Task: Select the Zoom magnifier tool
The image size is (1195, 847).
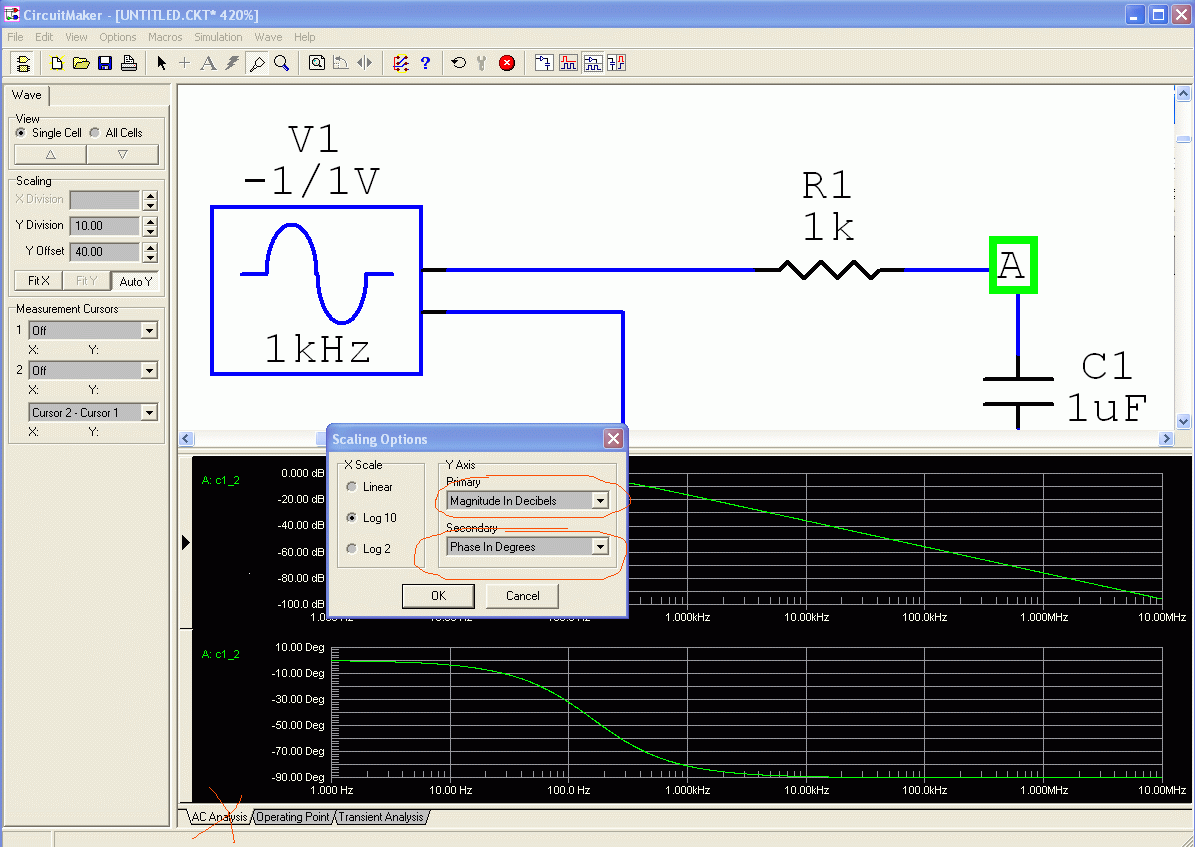Action: tap(282, 63)
